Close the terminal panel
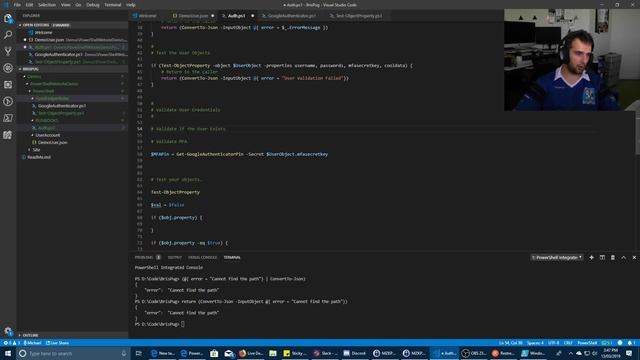 [x=634, y=258]
